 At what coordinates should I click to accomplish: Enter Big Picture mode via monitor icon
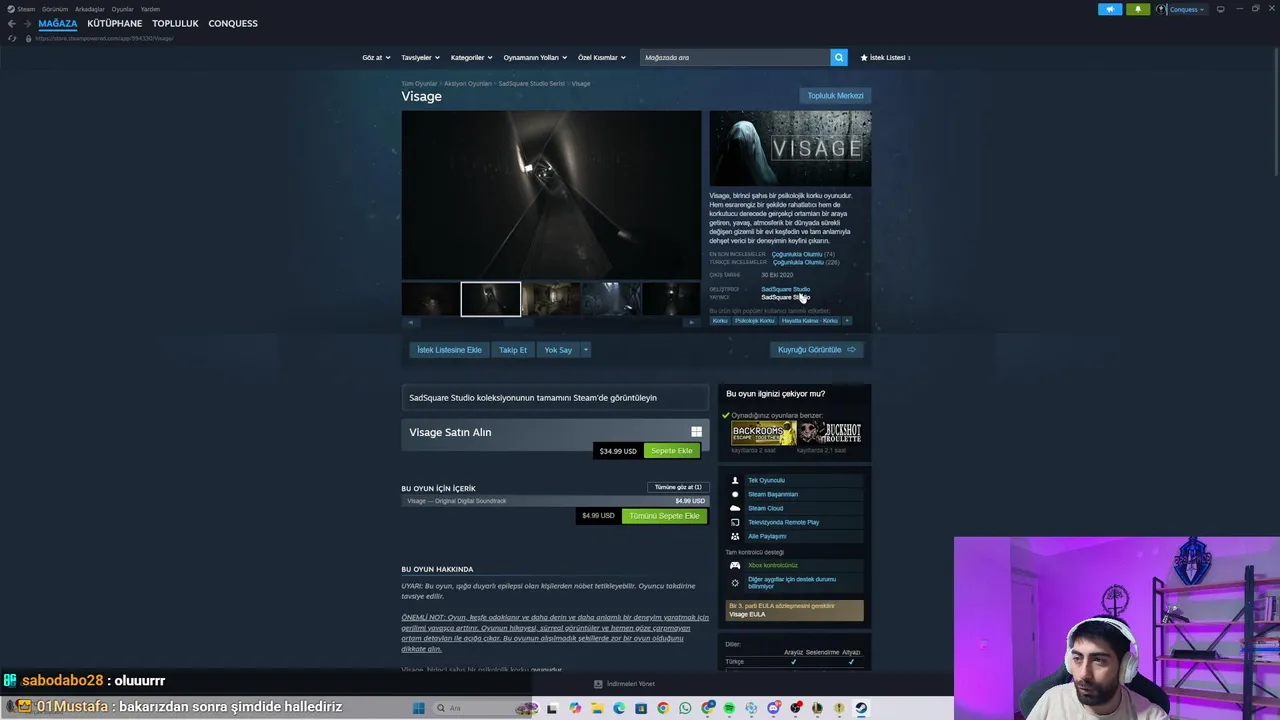(x=1220, y=9)
